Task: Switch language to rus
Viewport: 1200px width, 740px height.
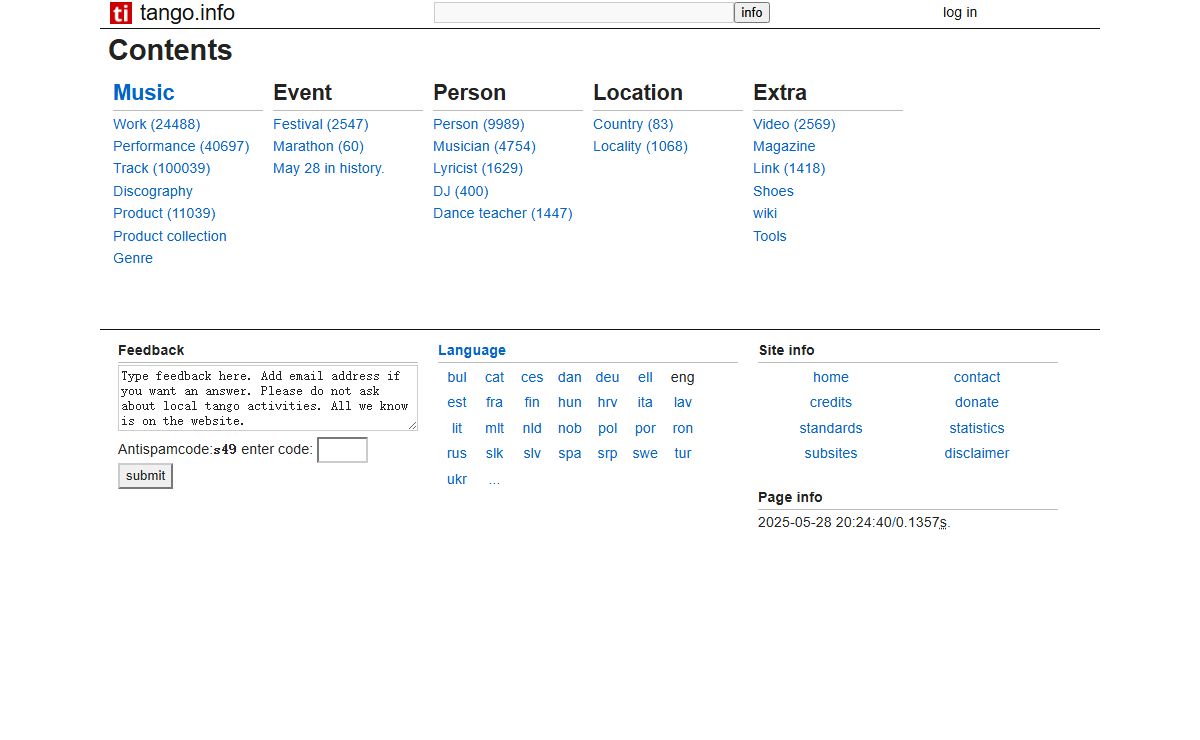Action: [457, 453]
